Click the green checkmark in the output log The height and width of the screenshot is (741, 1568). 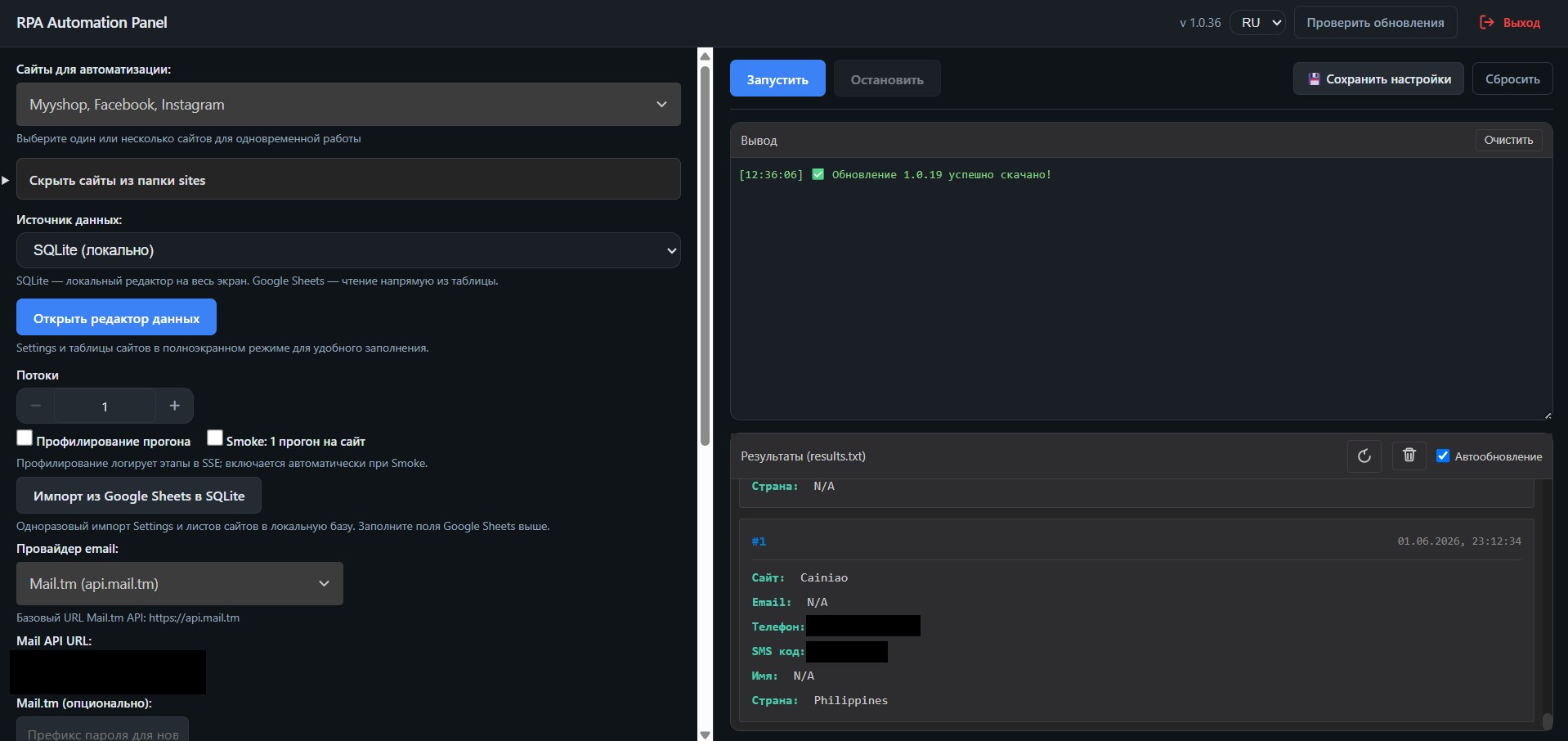point(818,174)
